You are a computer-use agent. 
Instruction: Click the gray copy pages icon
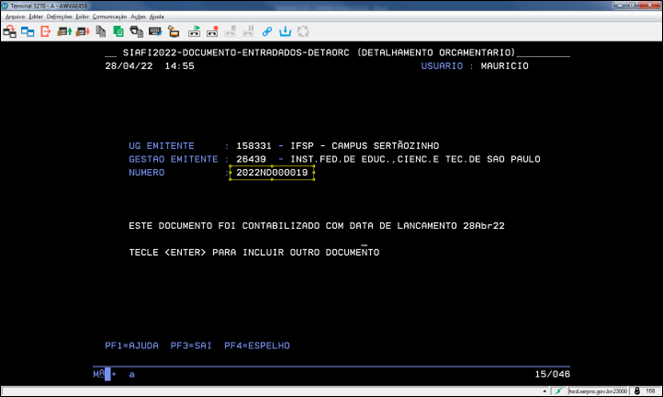[101, 31]
